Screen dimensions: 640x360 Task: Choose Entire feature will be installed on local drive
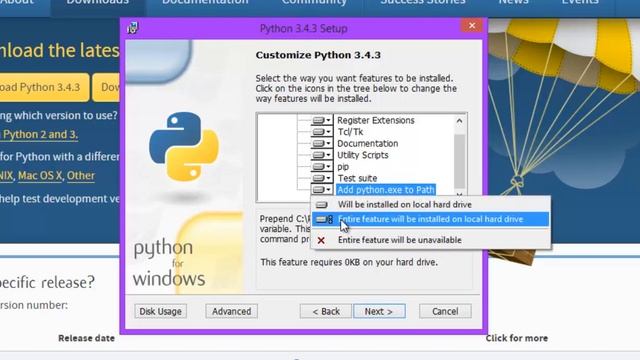click(x=431, y=219)
